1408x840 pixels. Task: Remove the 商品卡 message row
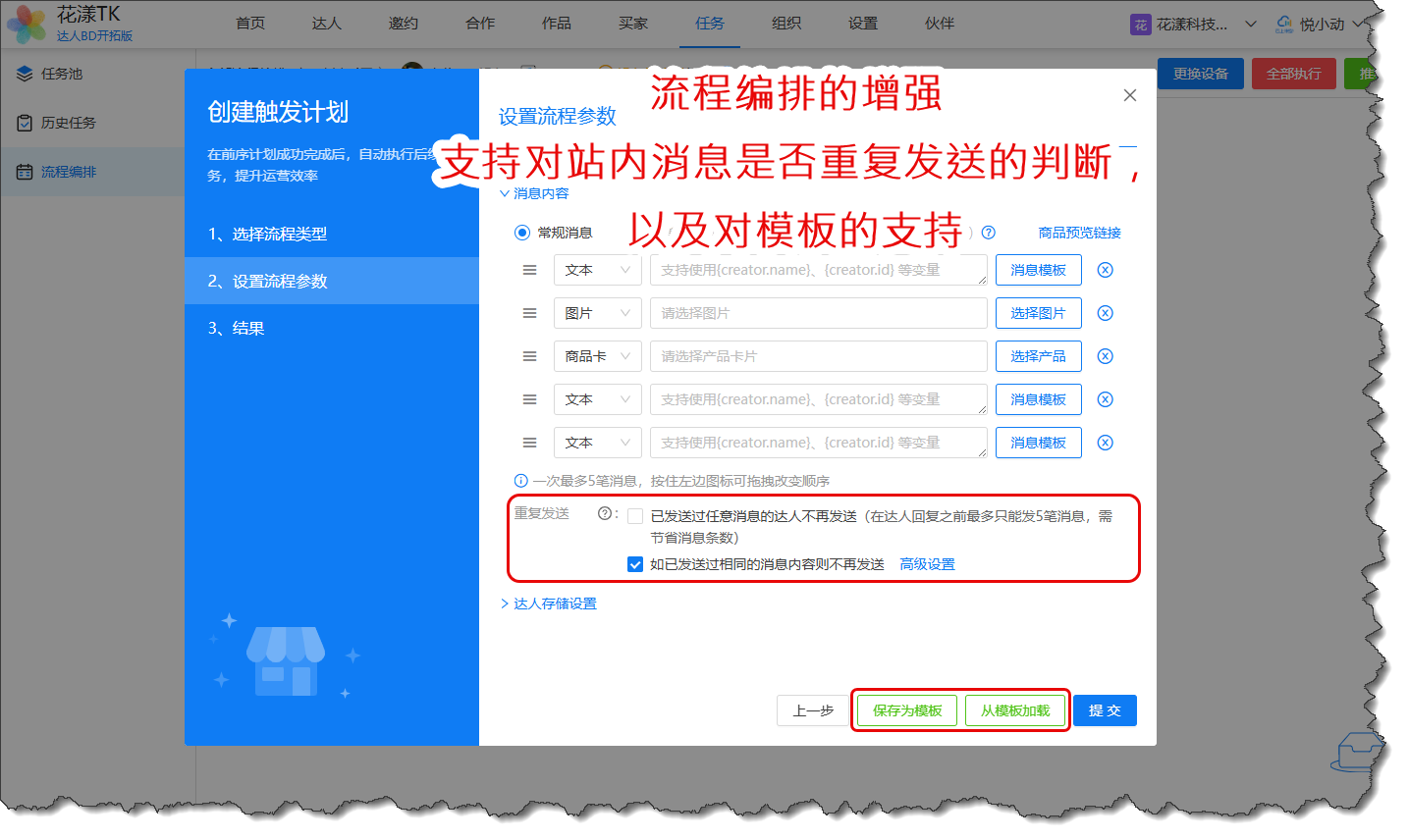pyautogui.click(x=1105, y=356)
